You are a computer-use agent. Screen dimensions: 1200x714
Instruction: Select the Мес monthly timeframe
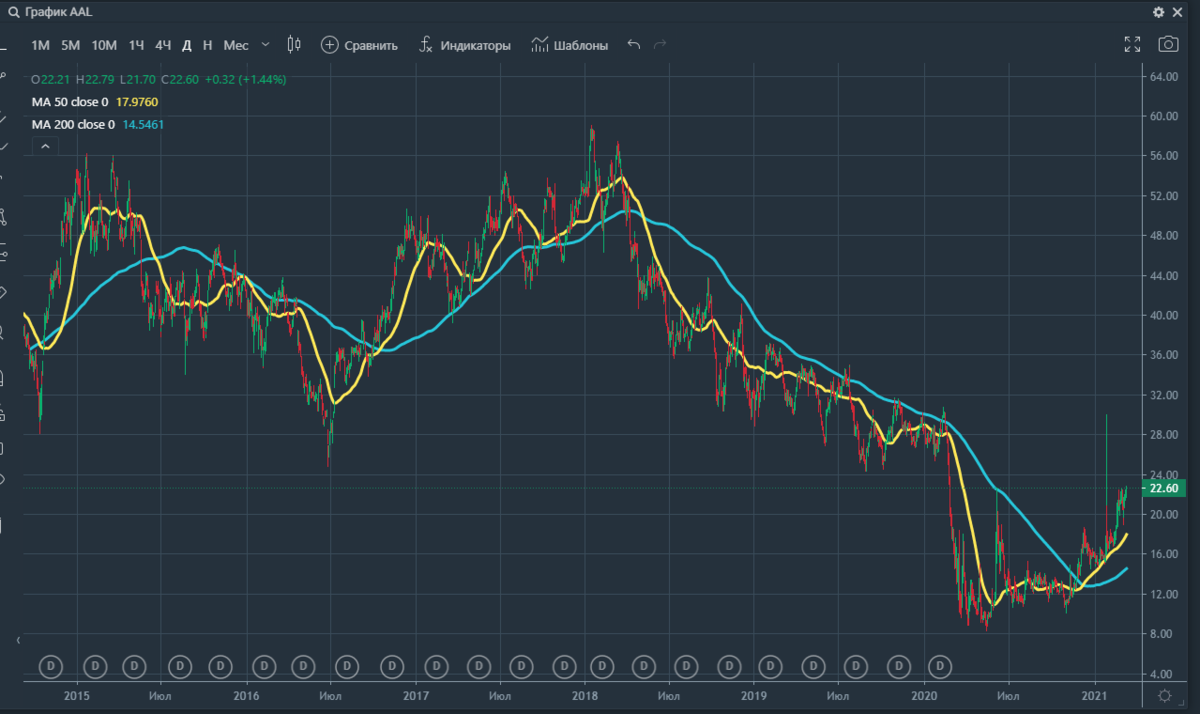click(x=236, y=45)
